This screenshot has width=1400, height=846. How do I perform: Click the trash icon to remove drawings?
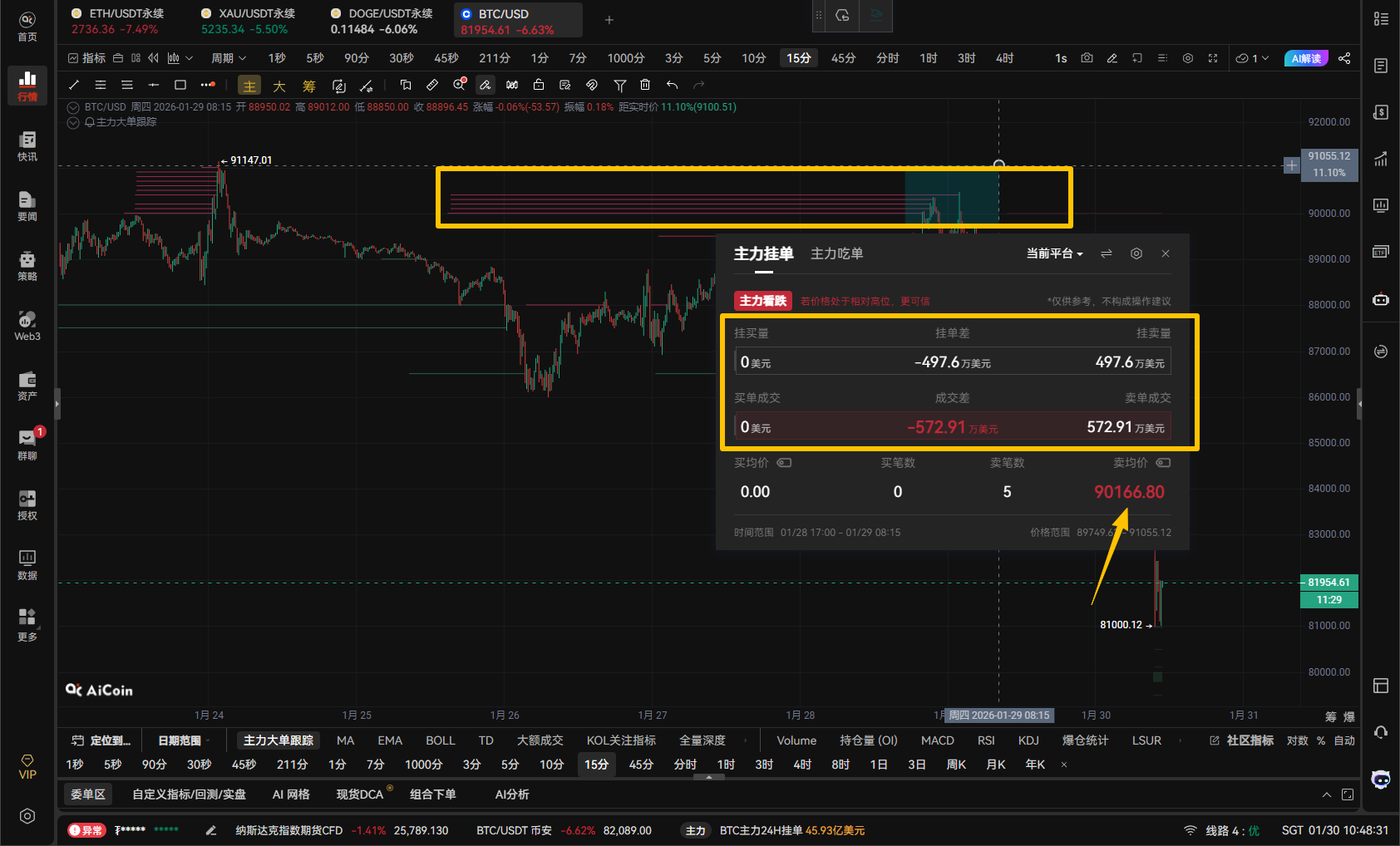click(x=645, y=85)
